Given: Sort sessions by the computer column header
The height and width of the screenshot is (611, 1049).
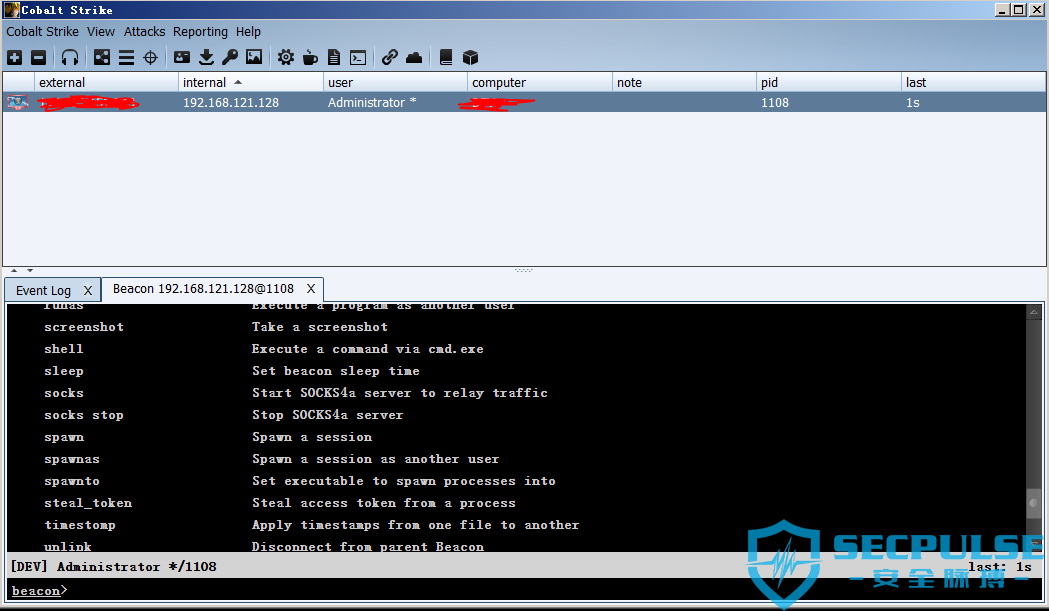Looking at the screenshot, I should pos(540,82).
